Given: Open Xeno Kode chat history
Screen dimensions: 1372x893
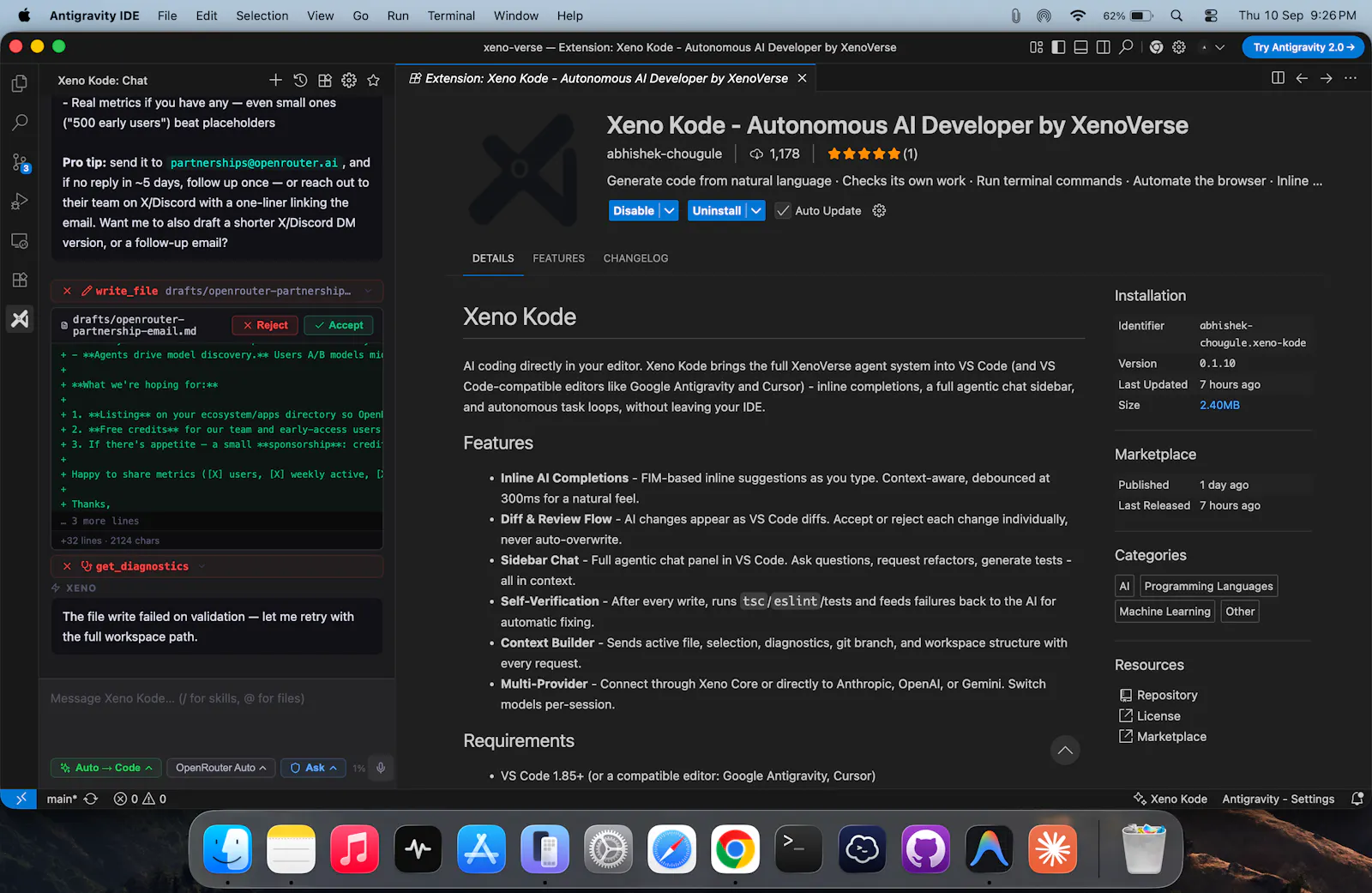Looking at the screenshot, I should pyautogui.click(x=300, y=80).
